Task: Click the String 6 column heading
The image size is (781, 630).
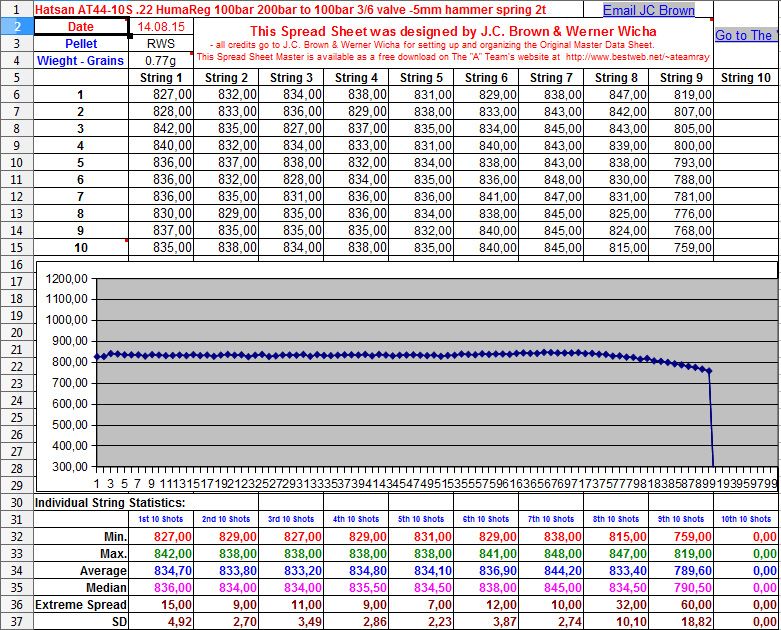Action: click(x=486, y=78)
